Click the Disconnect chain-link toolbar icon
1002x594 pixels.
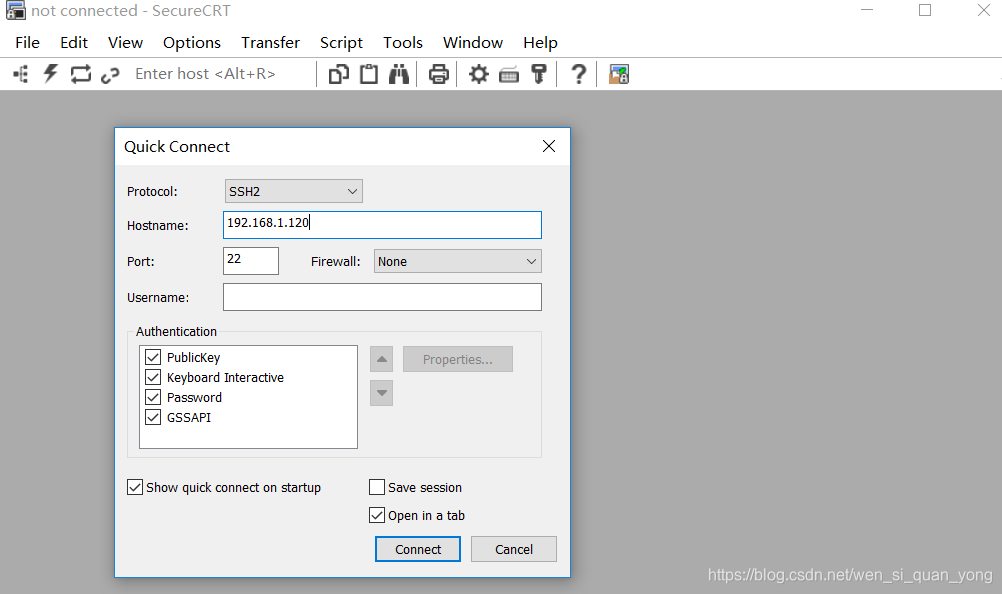110,75
